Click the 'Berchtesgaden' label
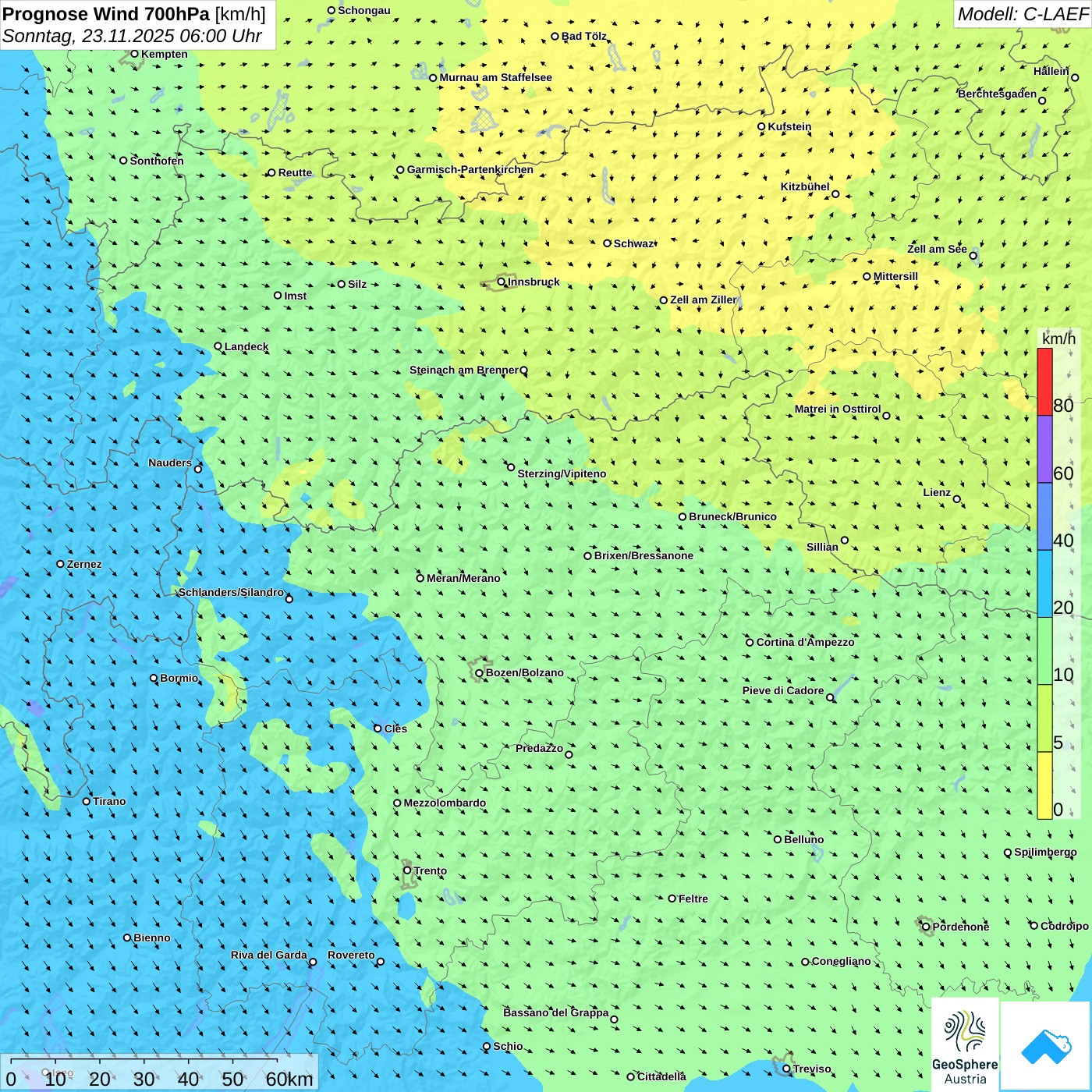Image resolution: width=1092 pixels, height=1092 pixels. click(x=998, y=94)
